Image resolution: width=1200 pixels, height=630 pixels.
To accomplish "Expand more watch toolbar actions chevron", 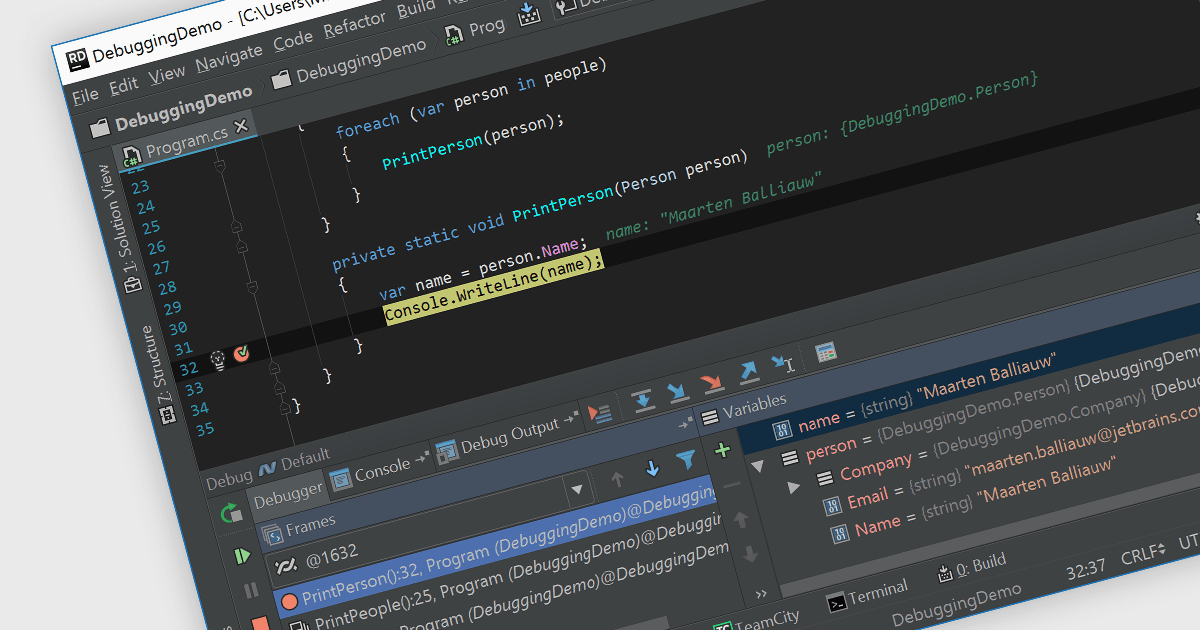I will coord(761,592).
